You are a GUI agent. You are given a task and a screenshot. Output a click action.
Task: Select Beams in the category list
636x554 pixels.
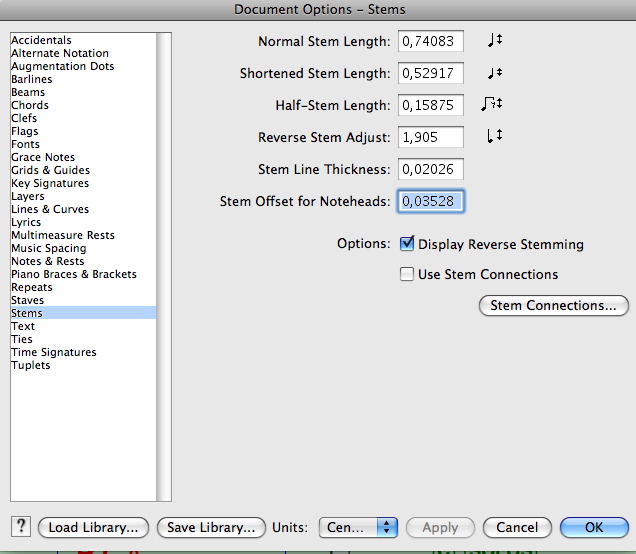(28, 92)
